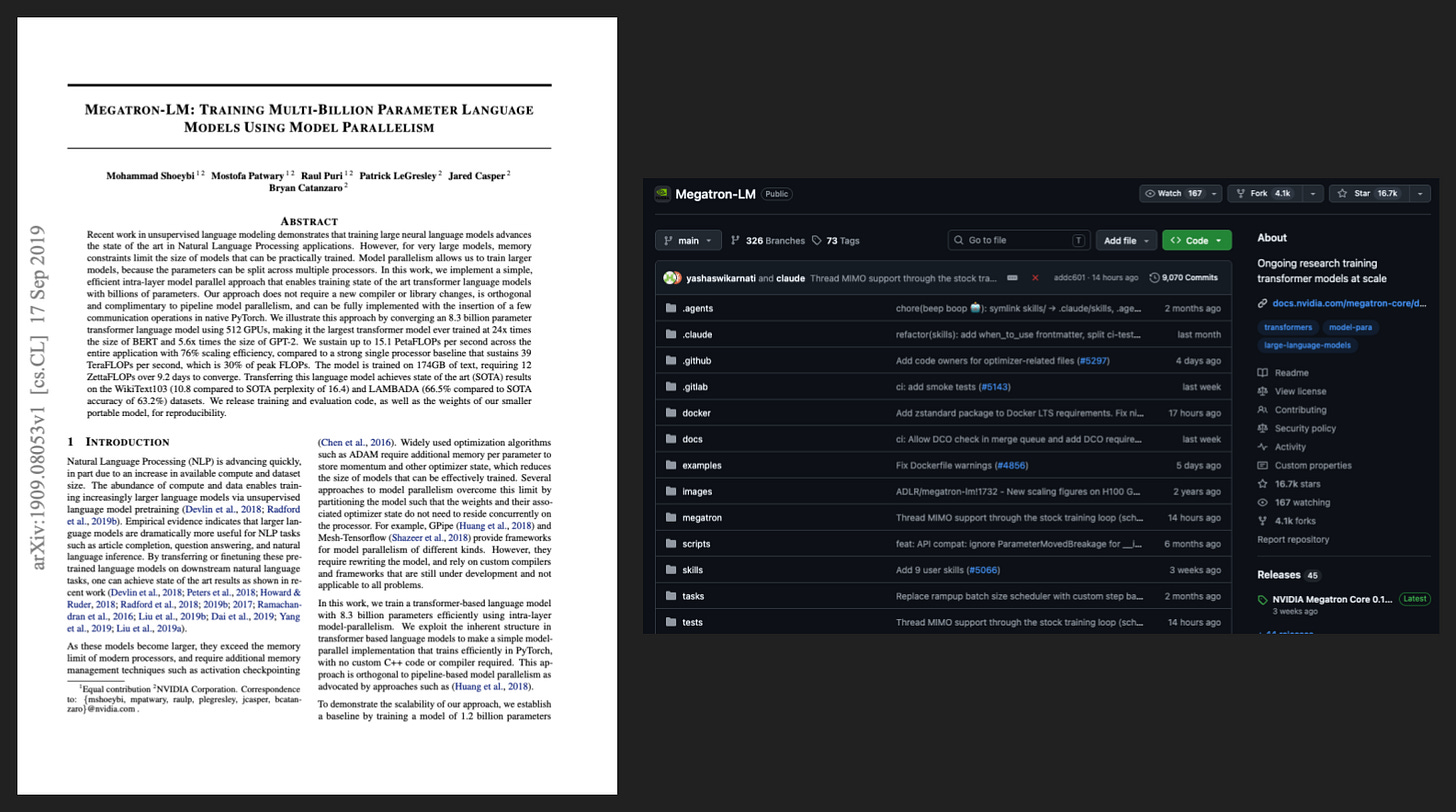
Task: Open the main branch selector dropdown
Action: point(688,240)
